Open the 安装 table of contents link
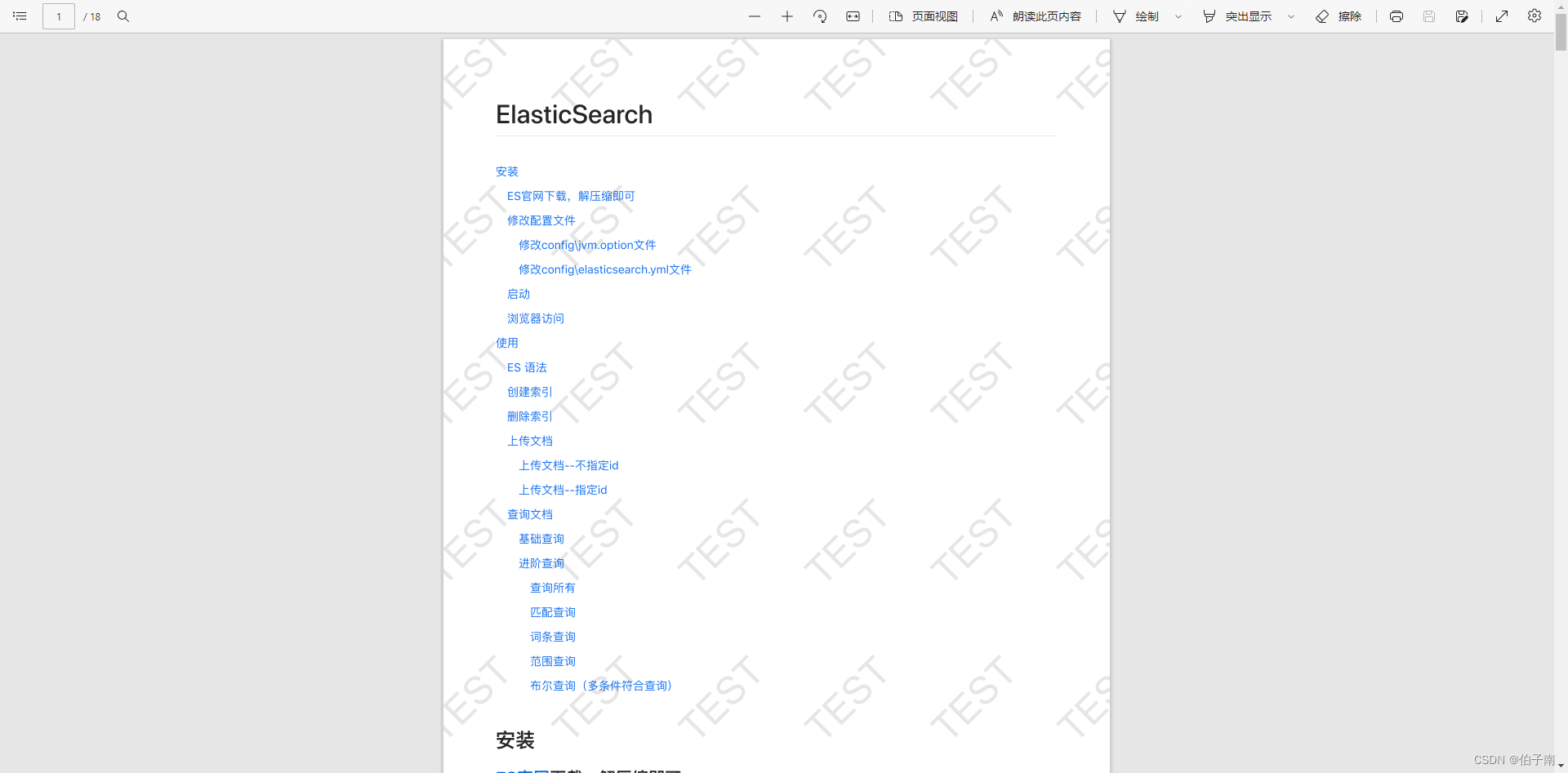The height and width of the screenshot is (773, 1568). pyautogui.click(x=507, y=171)
